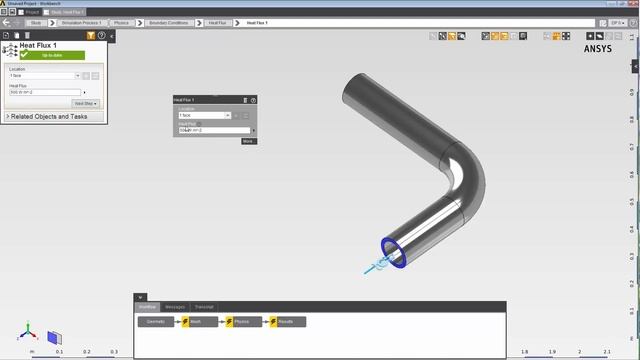Screen dimensions: 640x360
Task: Open the Next Step dropdown button
Action: (x=85, y=104)
